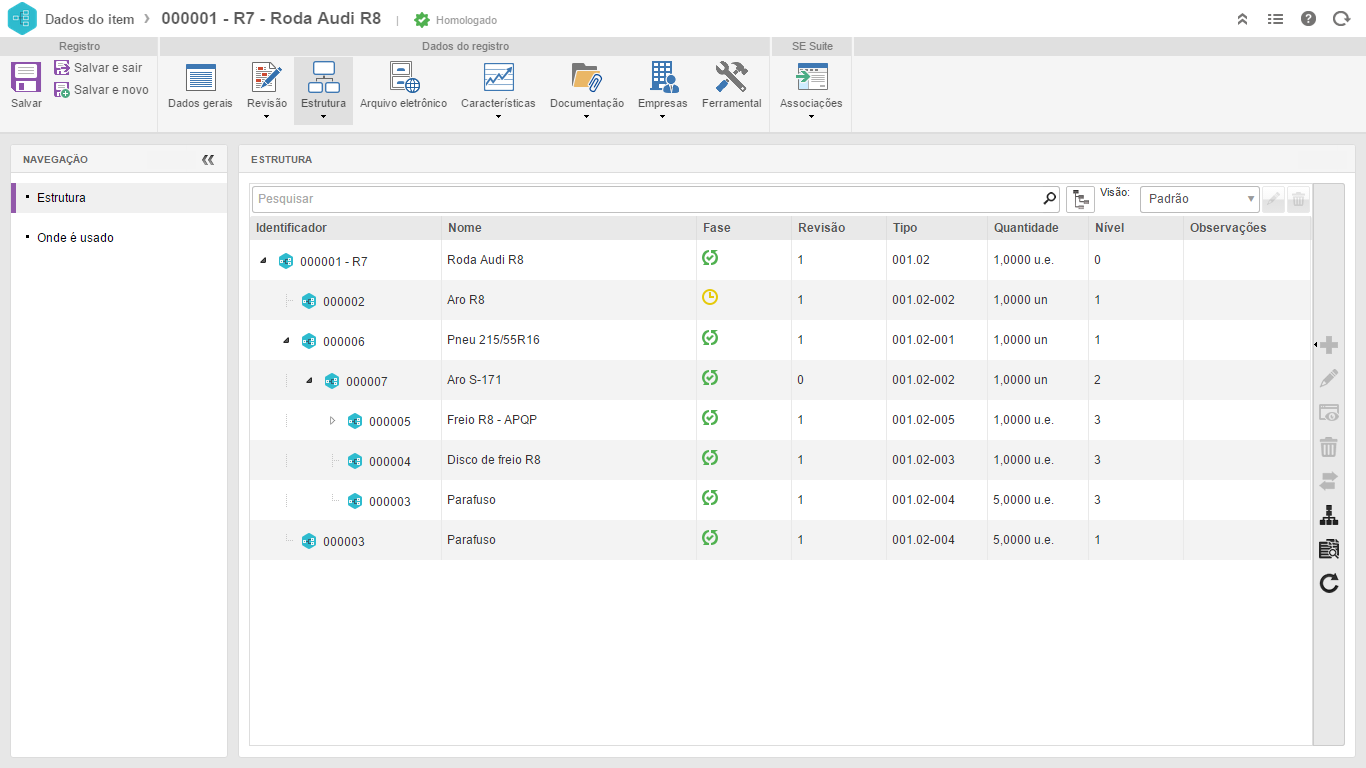
Task: Click the Salvar floppy disk icon
Action: tap(26, 78)
